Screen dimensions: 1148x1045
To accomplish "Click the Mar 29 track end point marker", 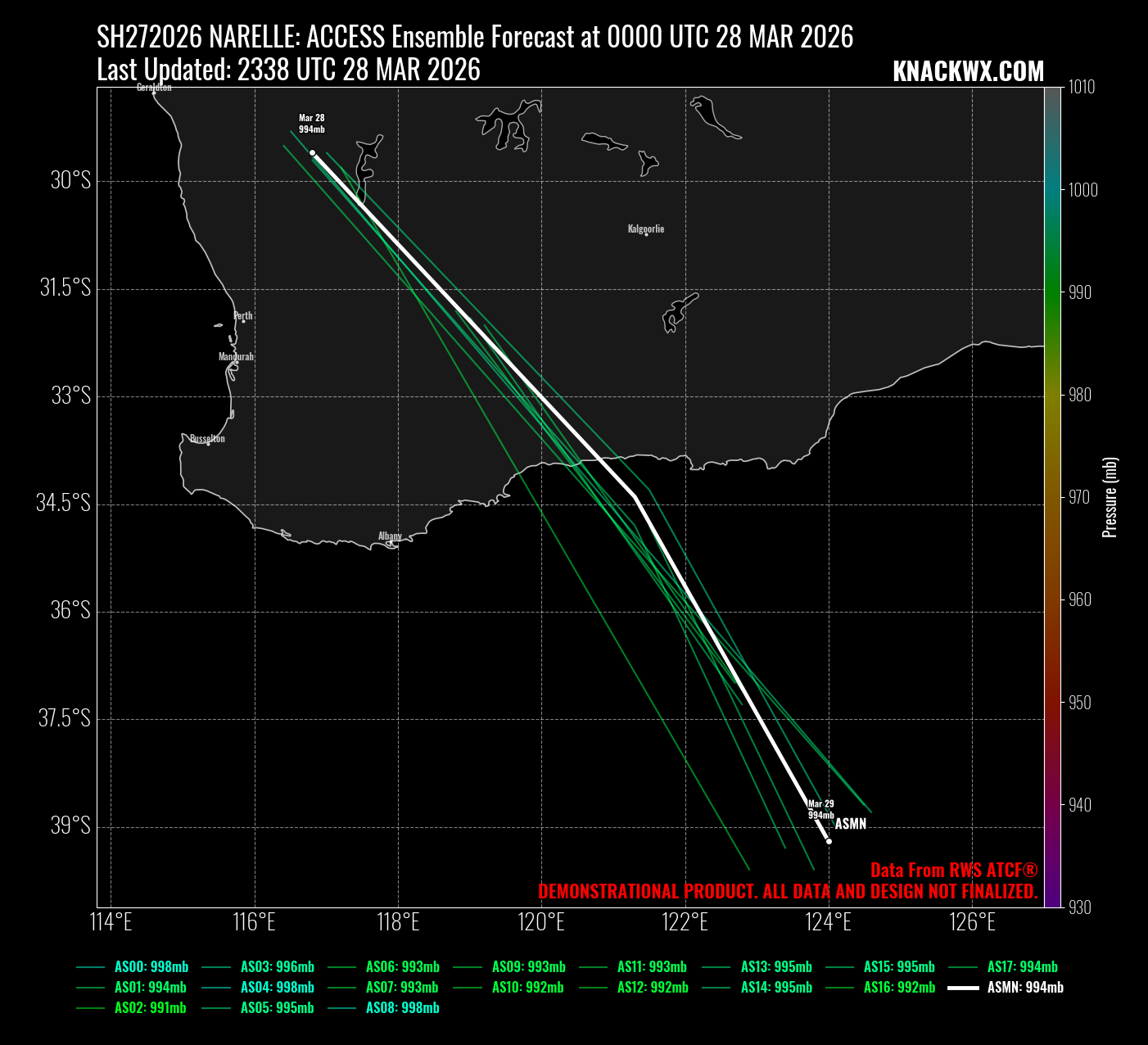I will pos(829,841).
